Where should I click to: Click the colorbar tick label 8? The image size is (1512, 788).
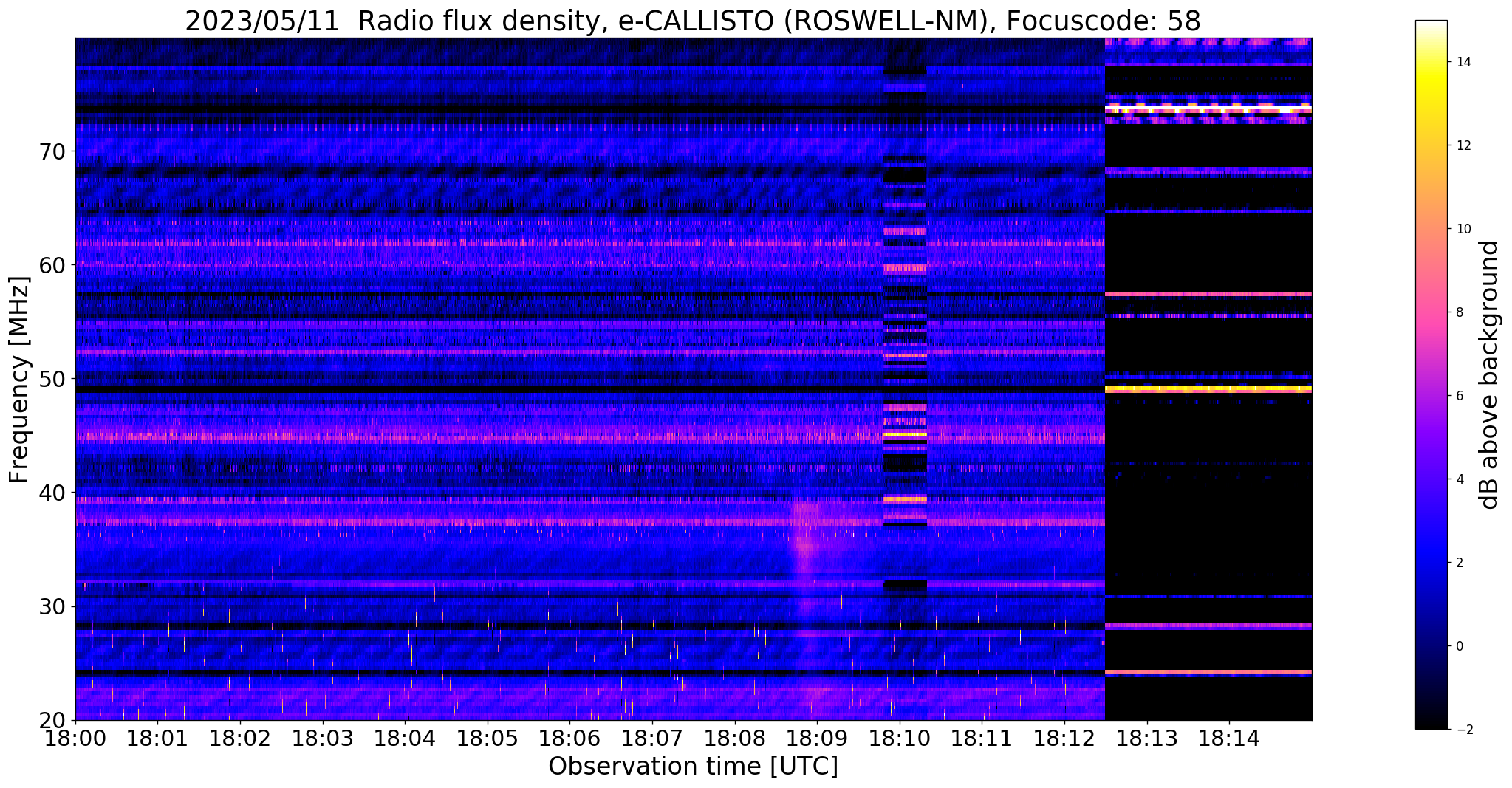coord(1459,312)
